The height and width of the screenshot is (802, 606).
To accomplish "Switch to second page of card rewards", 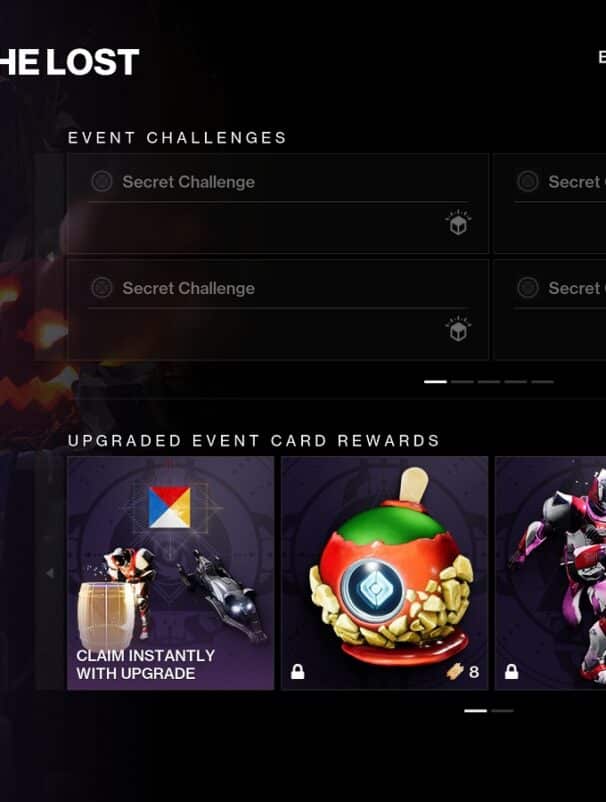I will tap(502, 710).
